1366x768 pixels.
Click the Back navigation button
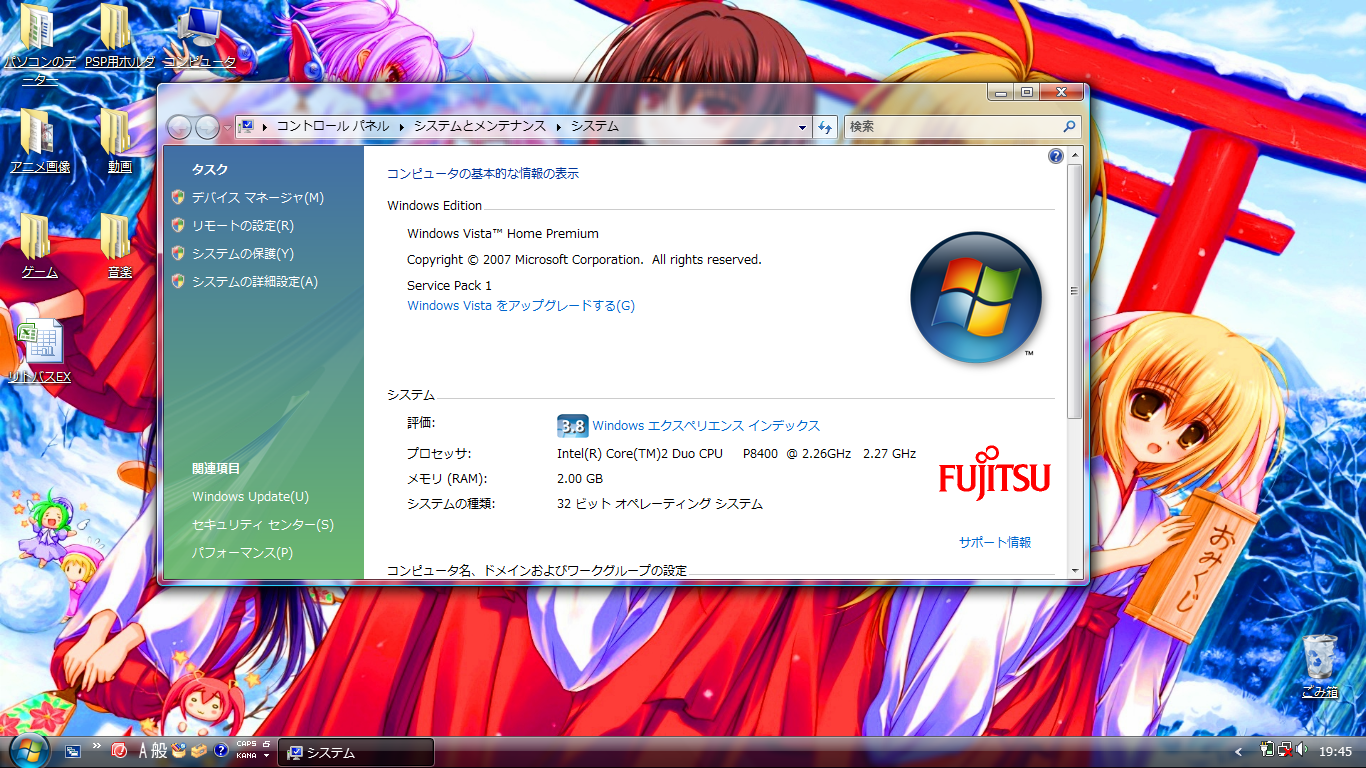179,127
